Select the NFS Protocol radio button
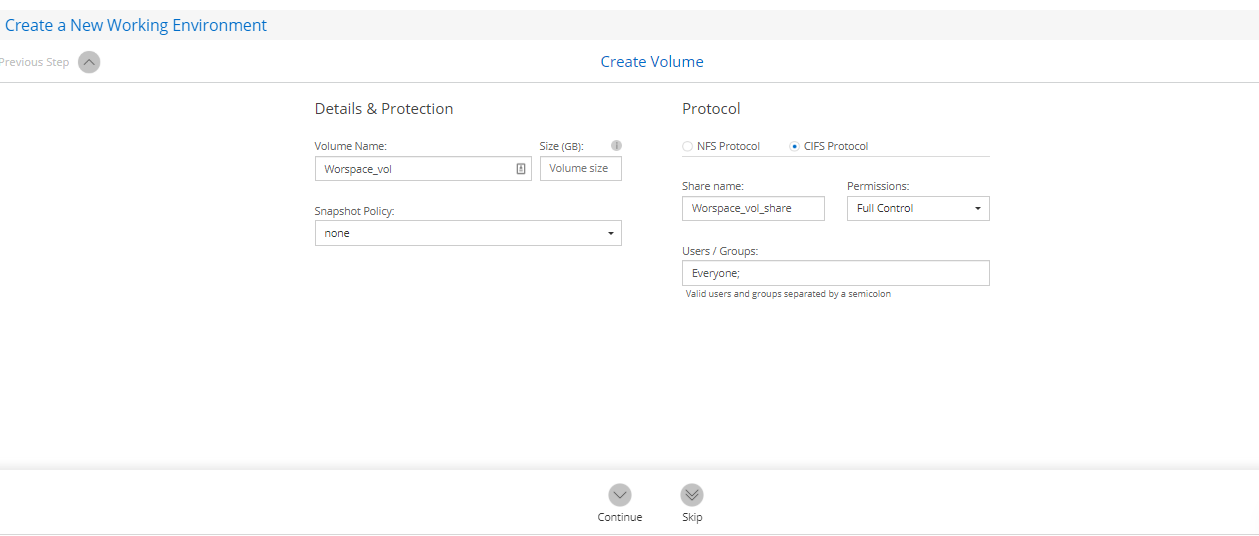The image size is (1259, 536). (x=687, y=146)
